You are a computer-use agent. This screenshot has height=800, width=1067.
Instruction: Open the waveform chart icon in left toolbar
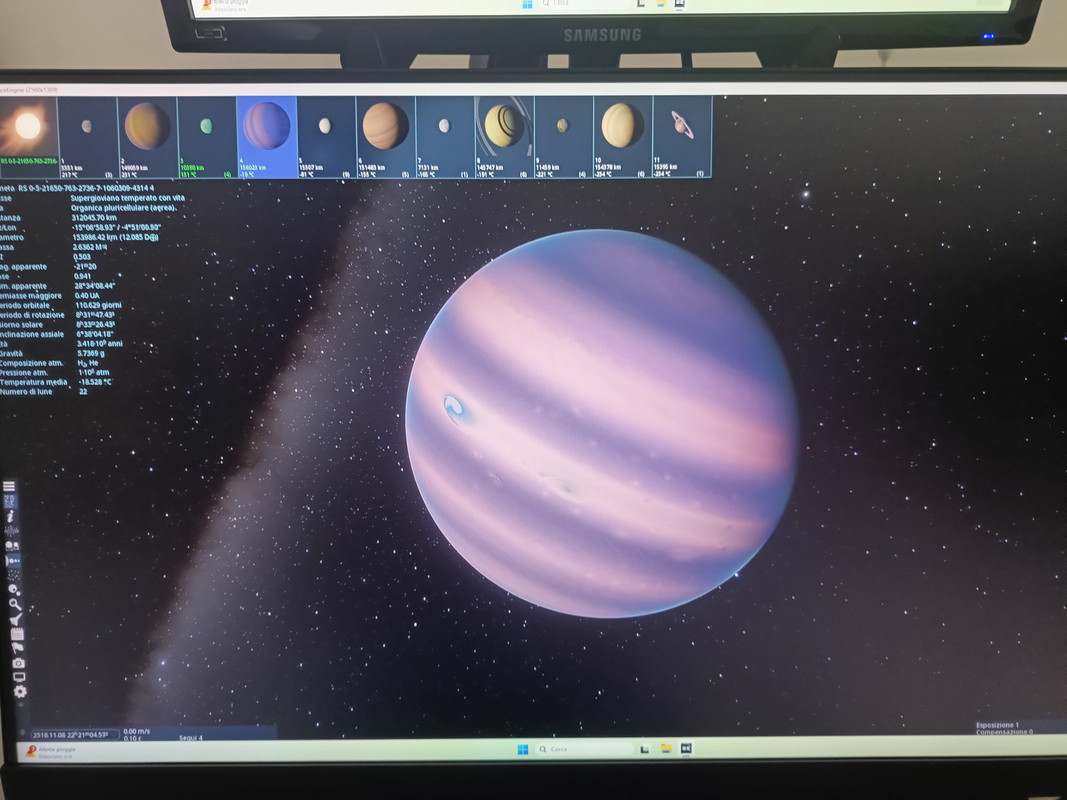pos(12,531)
